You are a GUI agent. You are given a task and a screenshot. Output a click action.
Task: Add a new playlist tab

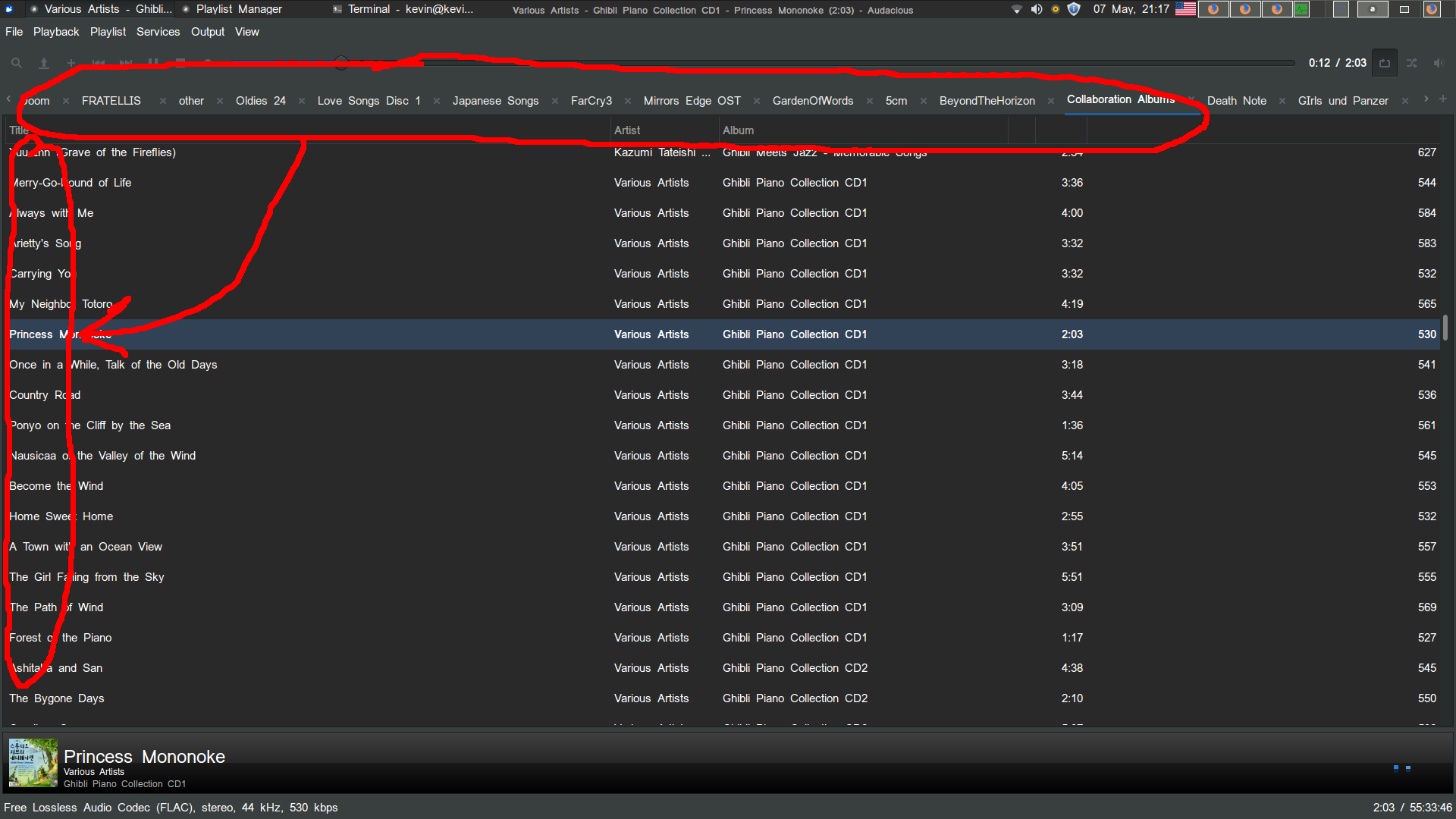[1443, 99]
